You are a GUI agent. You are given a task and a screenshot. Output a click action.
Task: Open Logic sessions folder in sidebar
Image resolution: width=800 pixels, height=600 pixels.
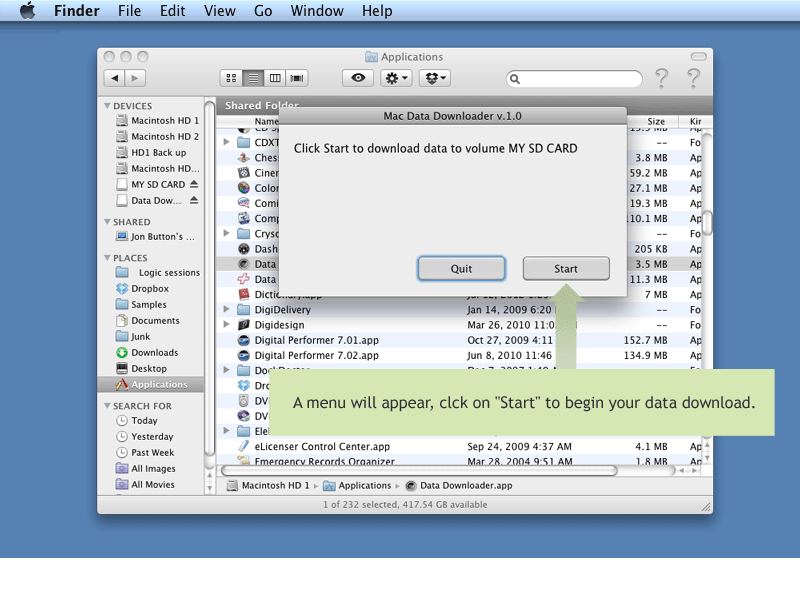(x=158, y=272)
